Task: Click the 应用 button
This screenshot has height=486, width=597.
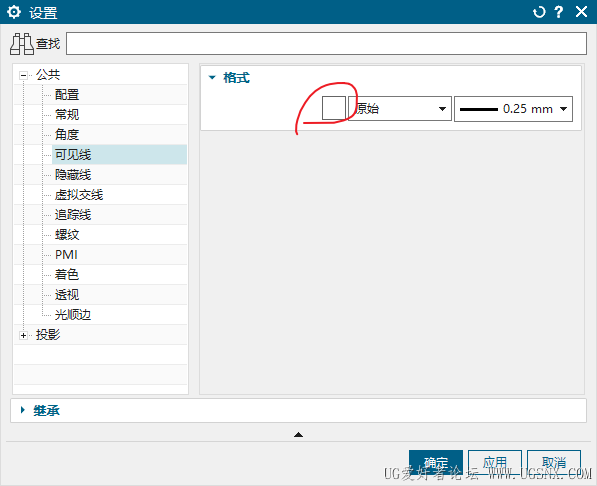Action: [x=495, y=463]
